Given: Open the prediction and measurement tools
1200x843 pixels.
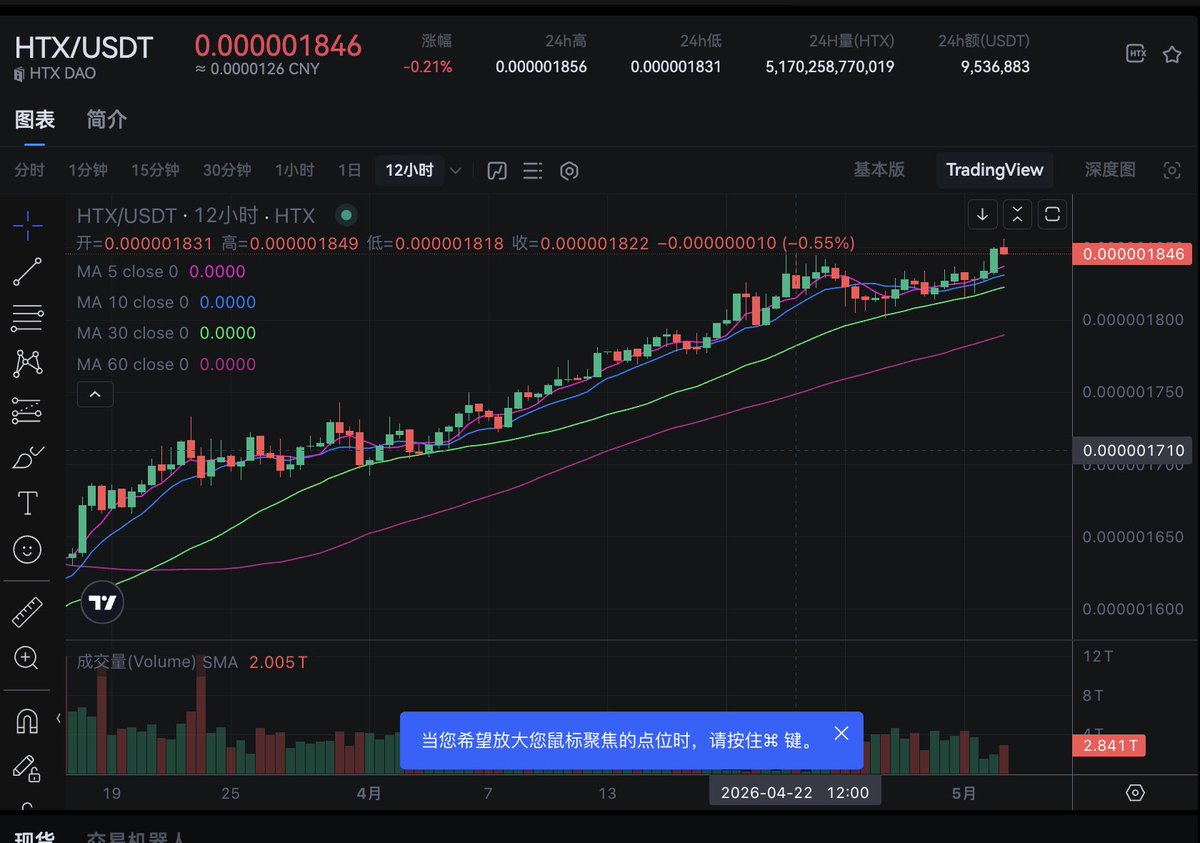Looking at the screenshot, I should coord(27,411).
